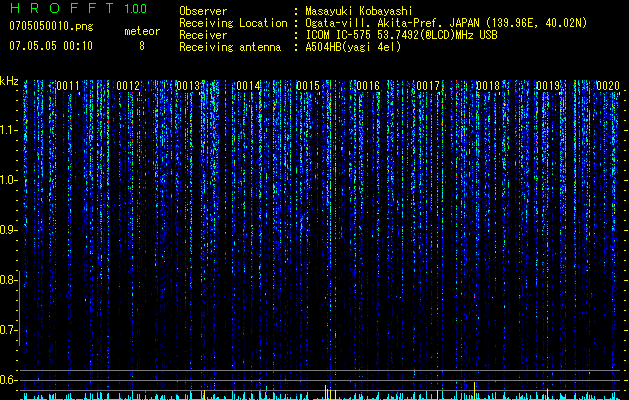
Task: Click the 0.7 kHz axis label
Action: (8, 330)
